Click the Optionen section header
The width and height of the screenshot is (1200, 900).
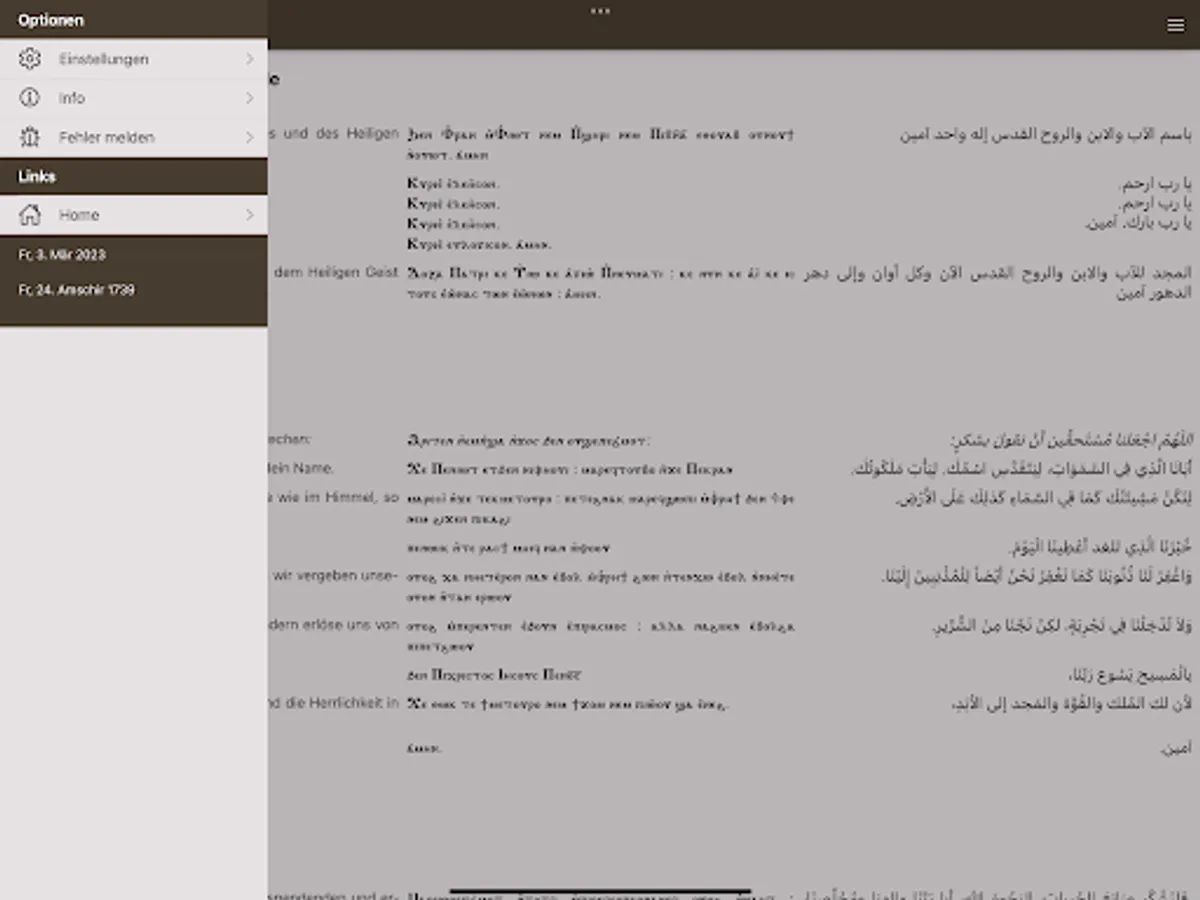[133, 20]
